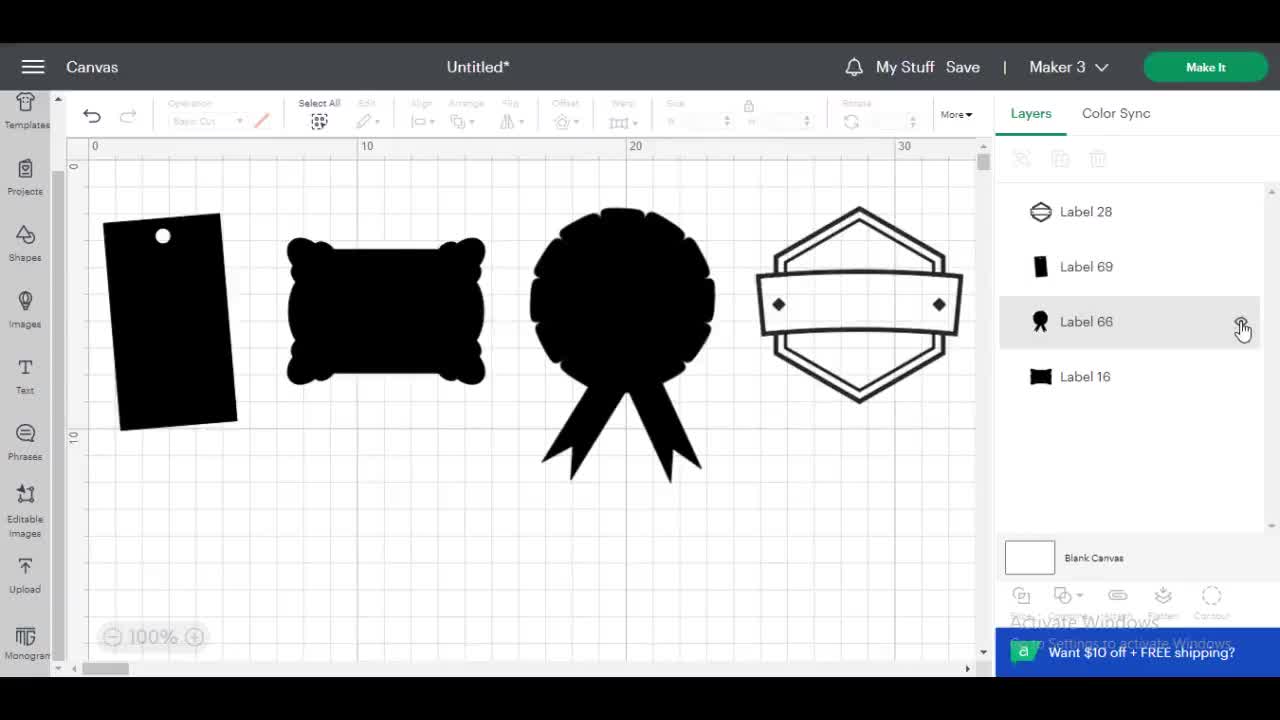The width and height of the screenshot is (1280, 720).
Task: Open the Align dropdown
Action: (422, 121)
